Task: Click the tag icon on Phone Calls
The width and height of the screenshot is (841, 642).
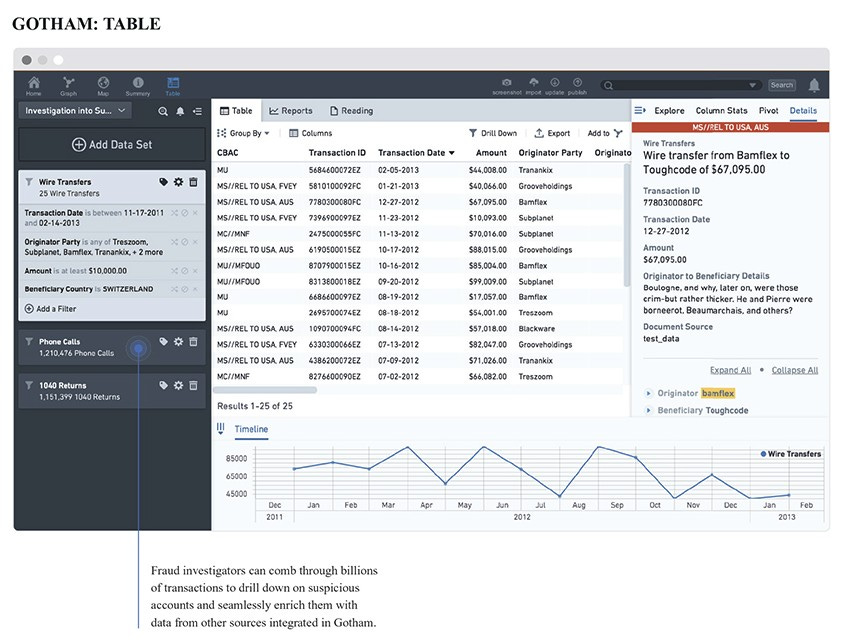Action: coord(164,342)
